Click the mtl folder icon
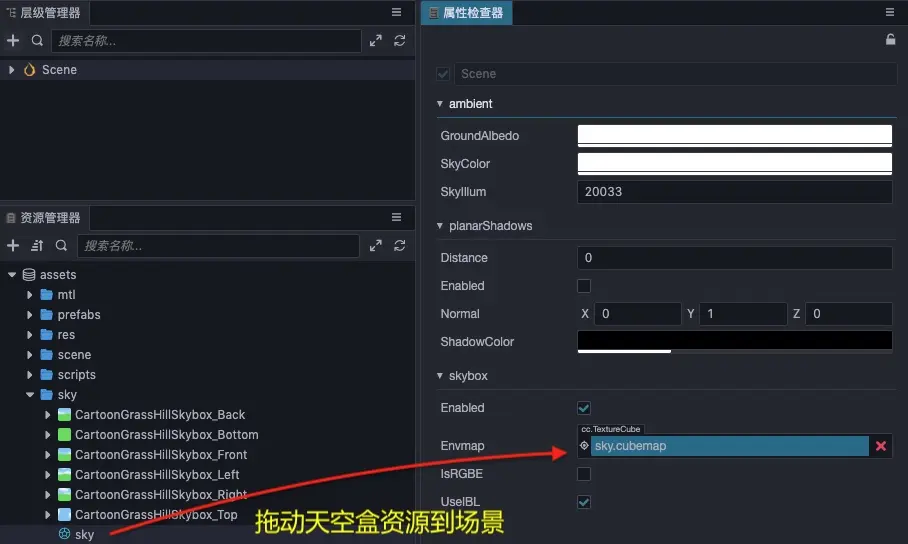The height and width of the screenshot is (544, 908). click(x=47, y=294)
